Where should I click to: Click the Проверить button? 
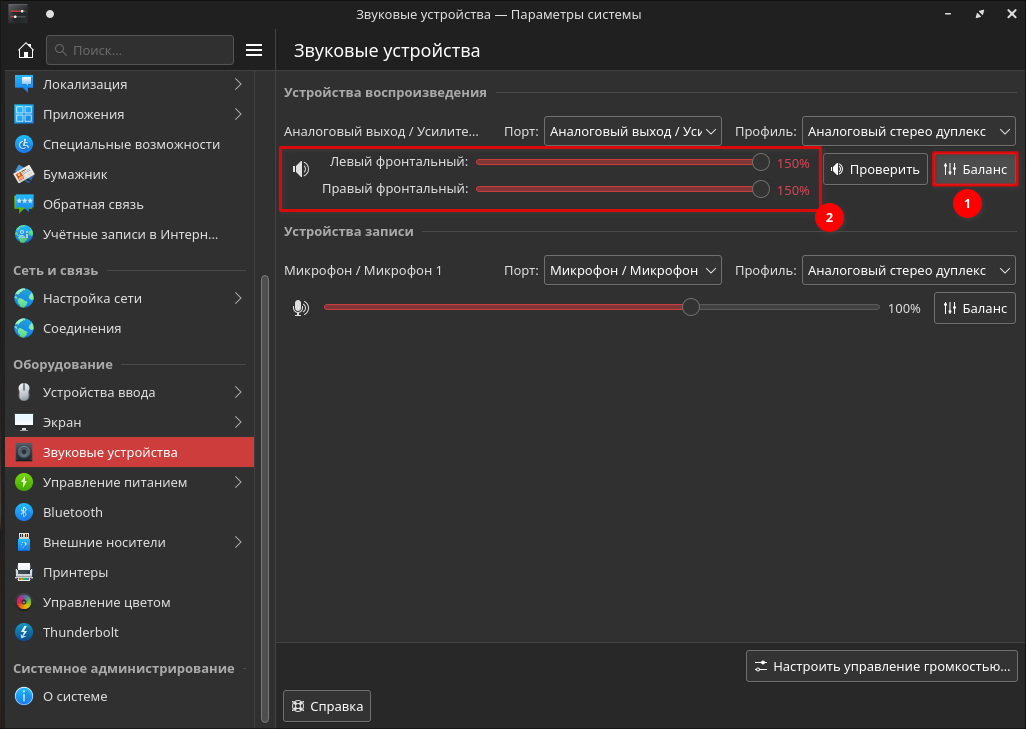coord(876,169)
